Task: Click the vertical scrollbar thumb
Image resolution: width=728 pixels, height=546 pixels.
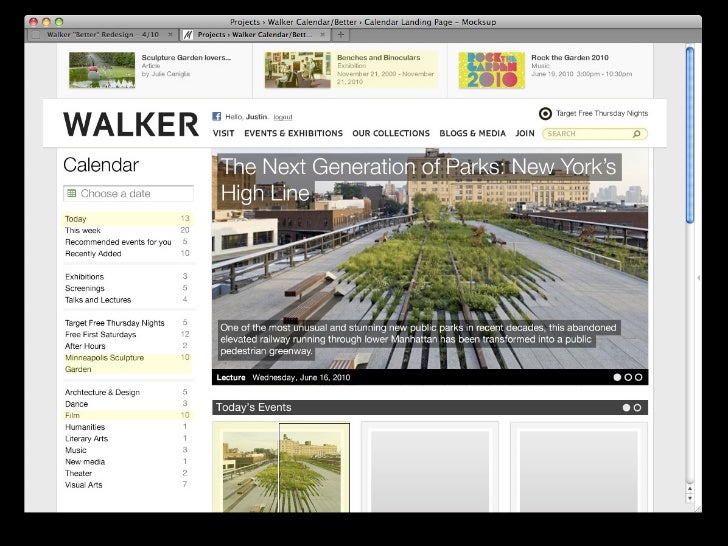Action: [690, 135]
